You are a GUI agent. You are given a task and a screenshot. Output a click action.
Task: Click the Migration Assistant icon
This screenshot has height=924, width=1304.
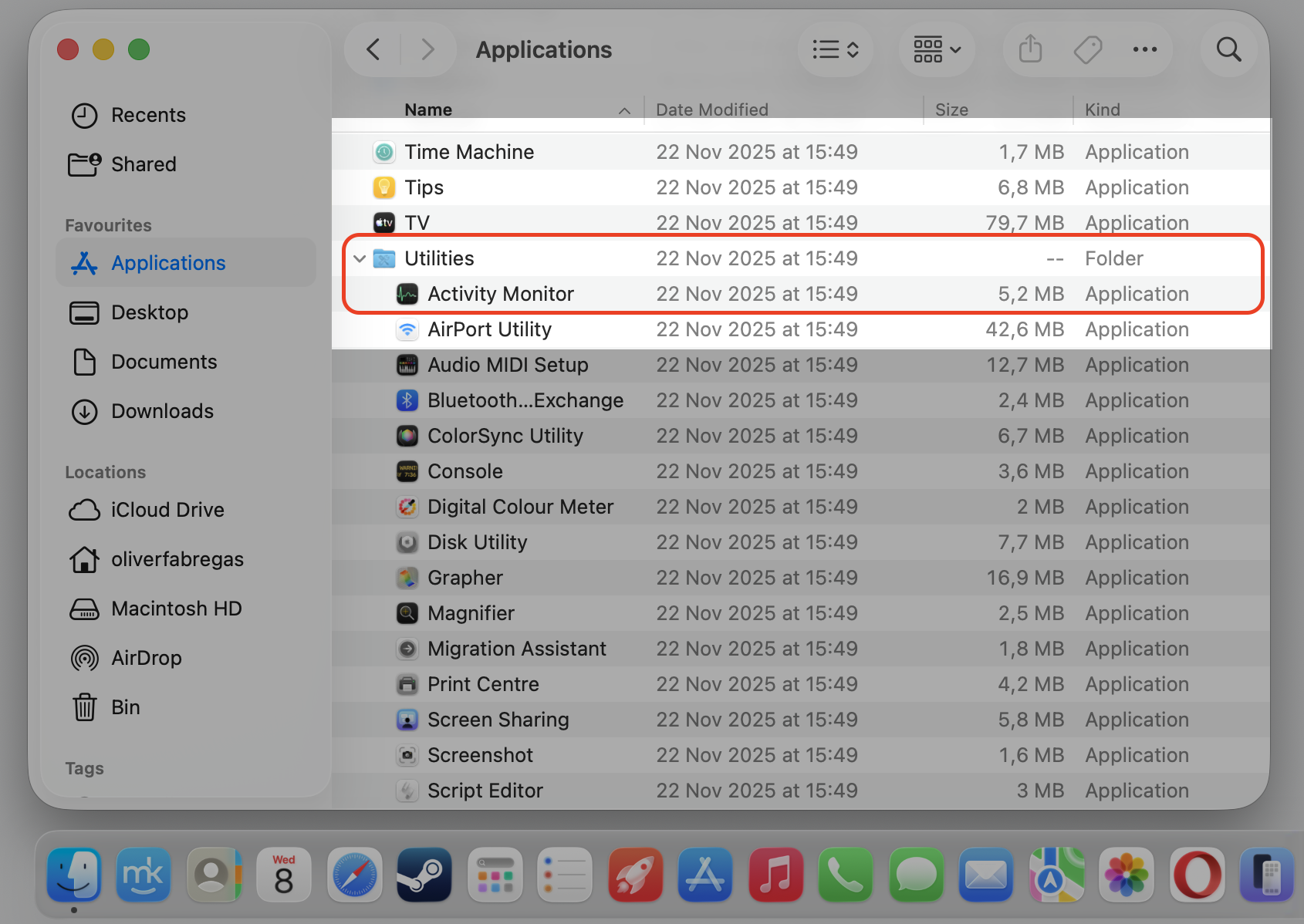point(407,649)
